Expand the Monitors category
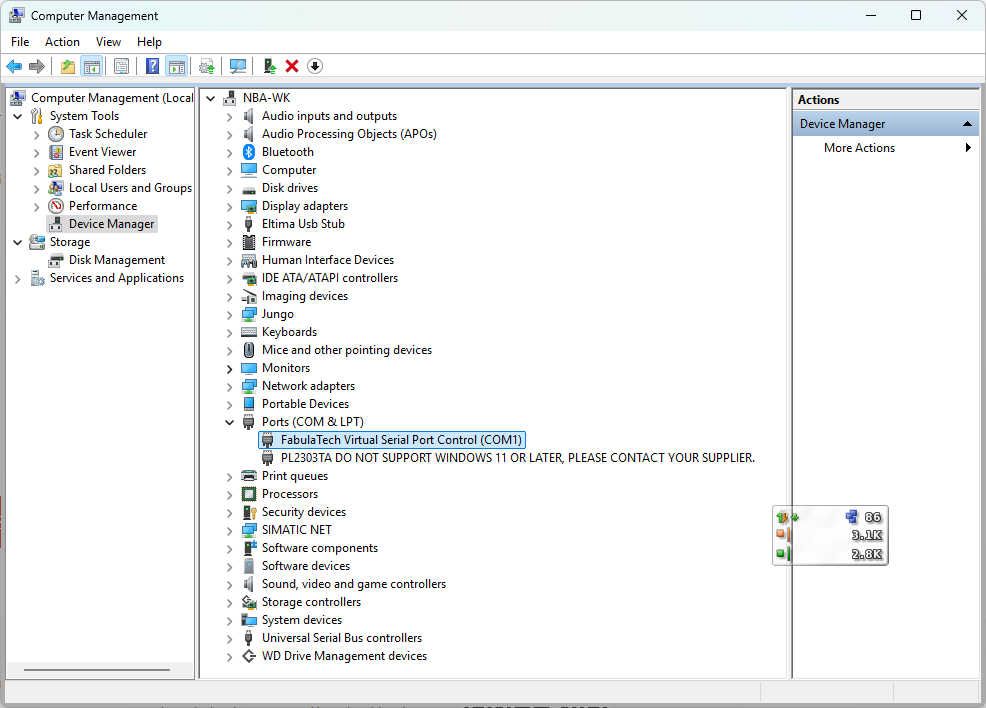This screenshot has width=986, height=708. (230, 368)
